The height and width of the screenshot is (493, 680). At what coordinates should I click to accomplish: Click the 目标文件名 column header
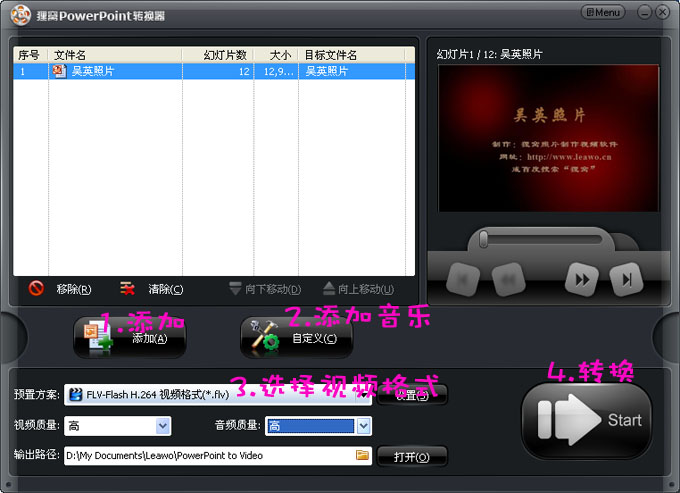[352, 55]
